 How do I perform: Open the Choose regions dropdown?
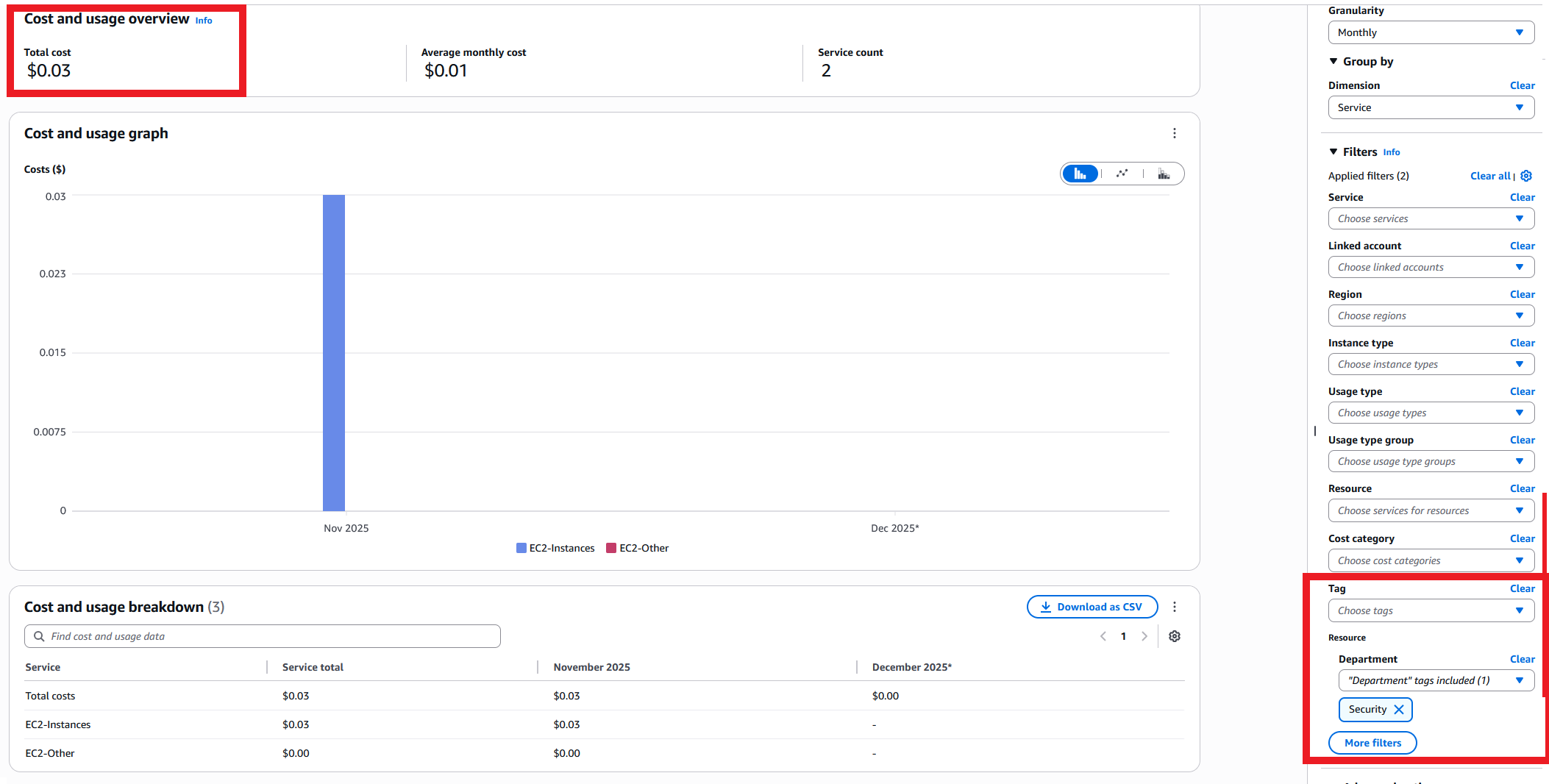point(1431,316)
